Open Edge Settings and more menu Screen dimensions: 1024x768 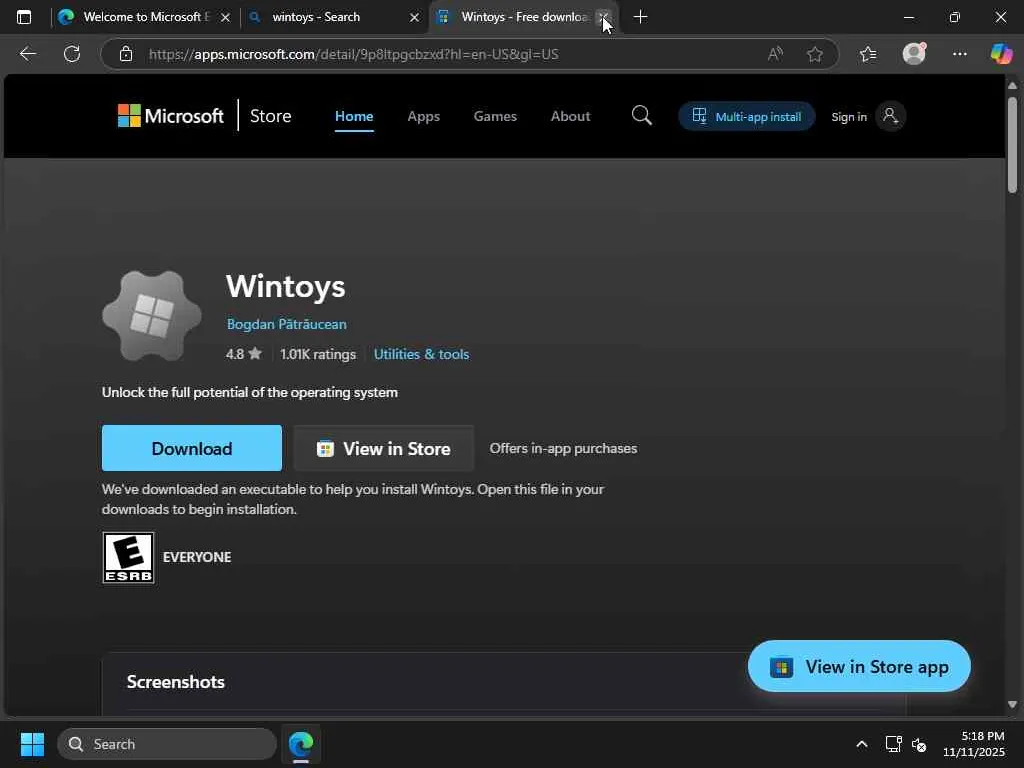pos(959,54)
